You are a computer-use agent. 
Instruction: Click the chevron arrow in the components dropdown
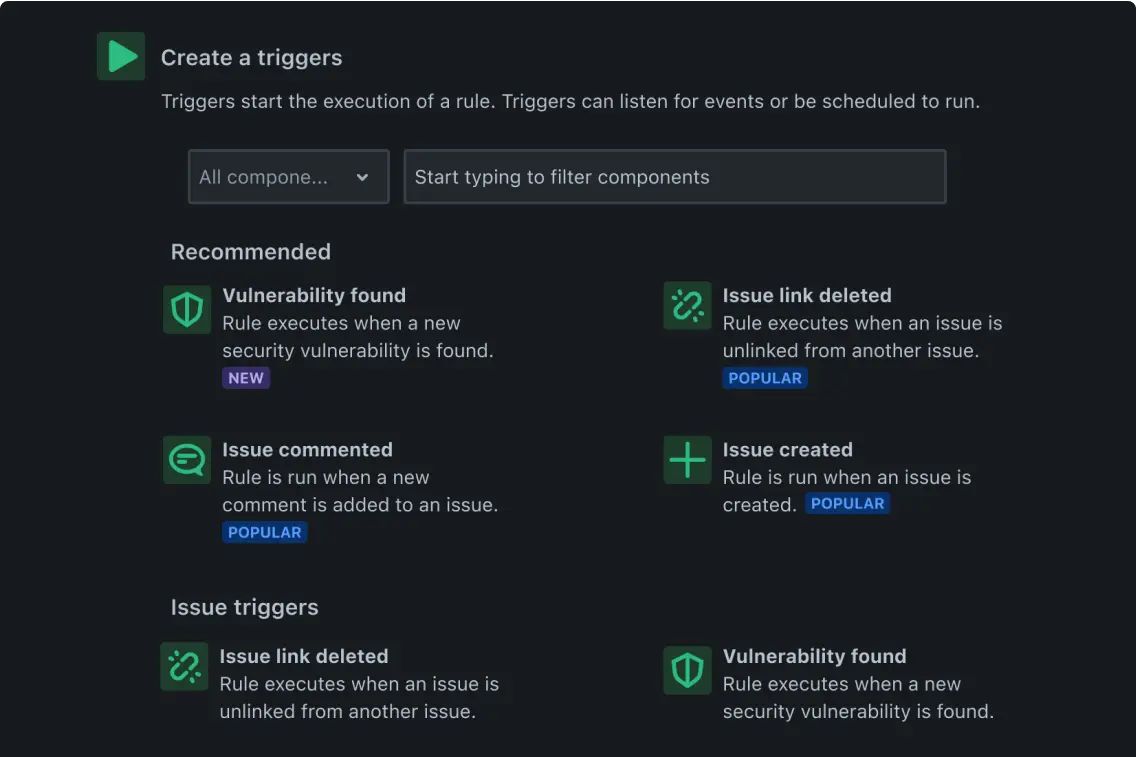[362, 177]
